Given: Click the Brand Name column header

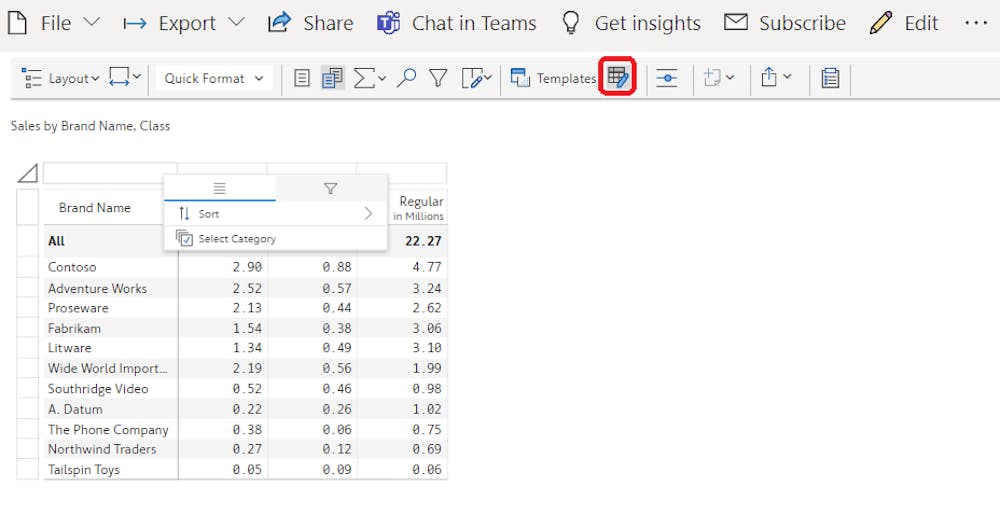Looking at the screenshot, I should pyautogui.click(x=94, y=208).
